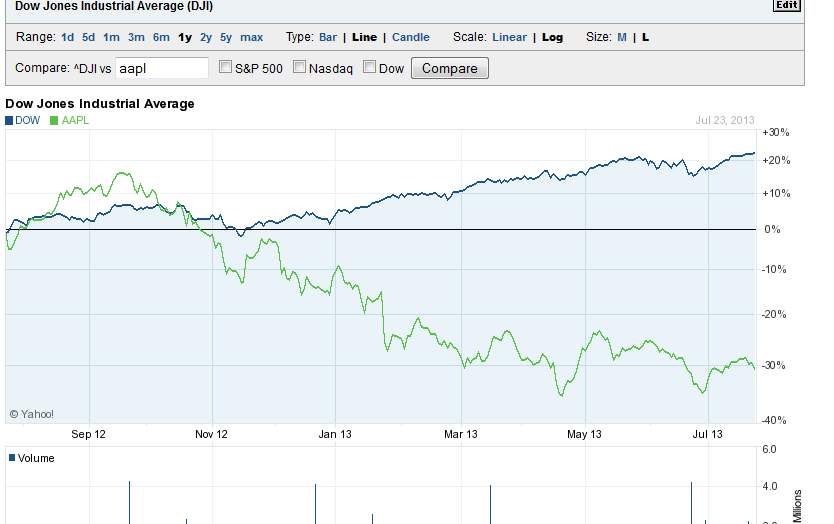Set range to max
This screenshot has width=834, height=524.
(252, 37)
